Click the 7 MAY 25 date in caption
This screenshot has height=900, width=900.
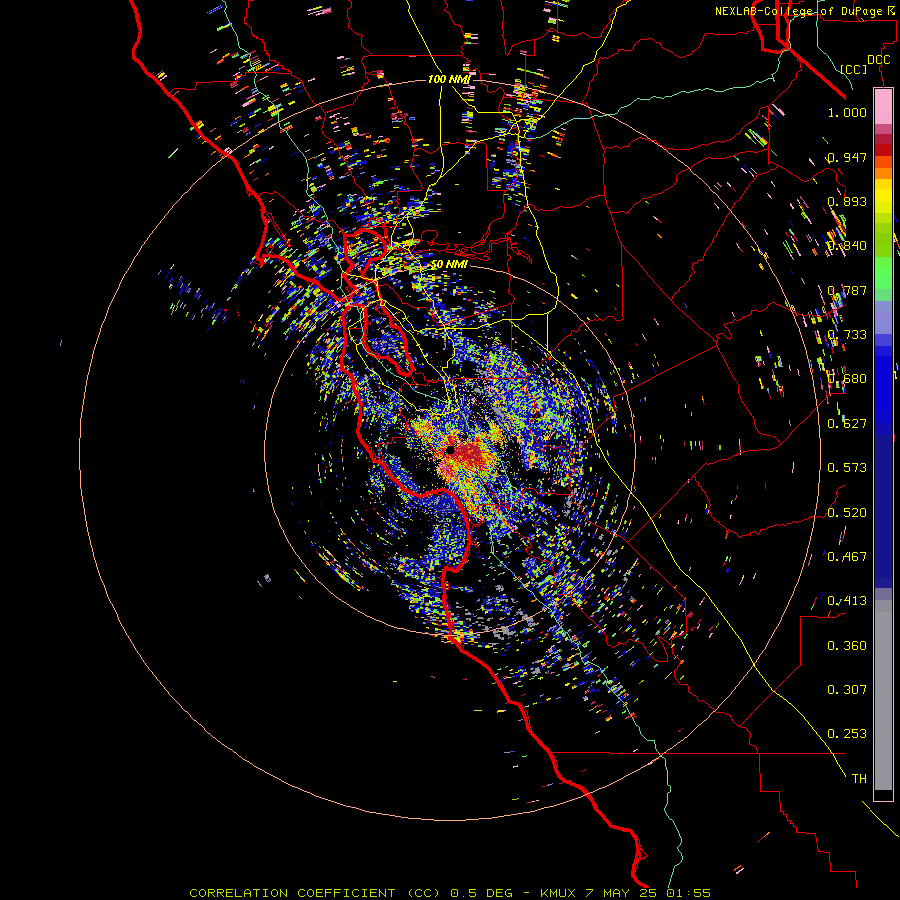tap(622, 893)
